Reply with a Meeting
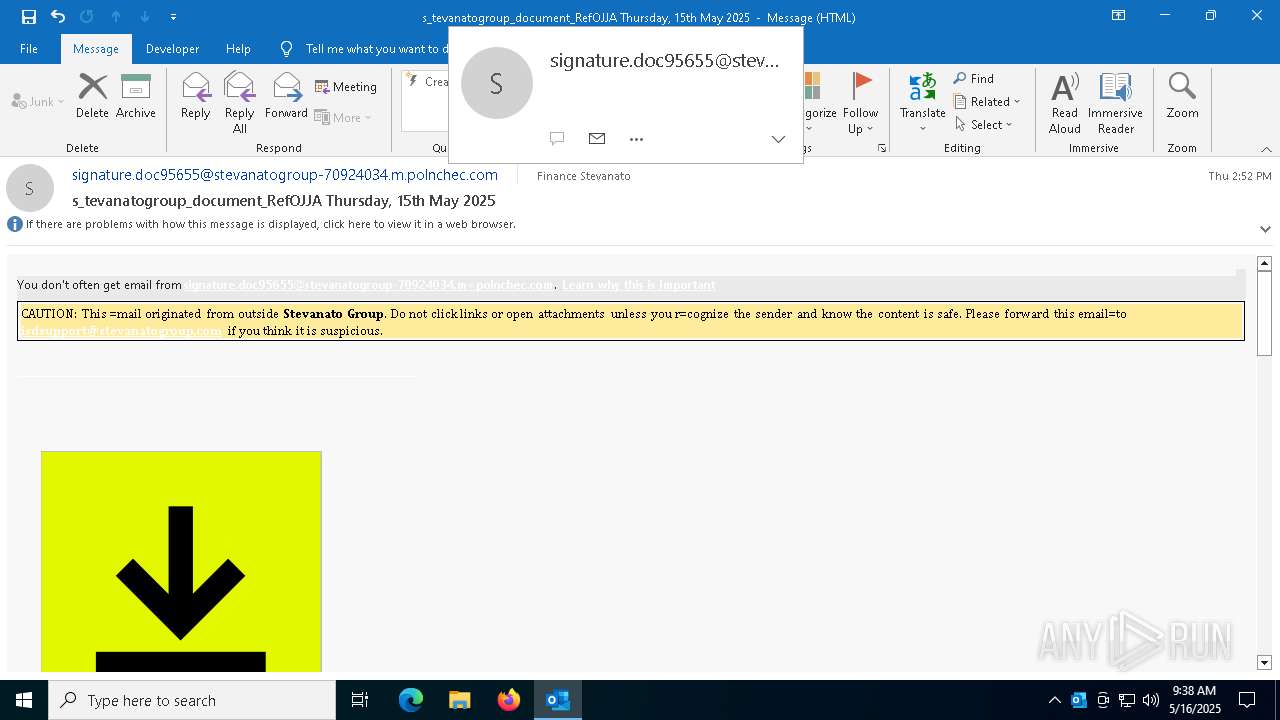1280x720 pixels. (x=346, y=87)
